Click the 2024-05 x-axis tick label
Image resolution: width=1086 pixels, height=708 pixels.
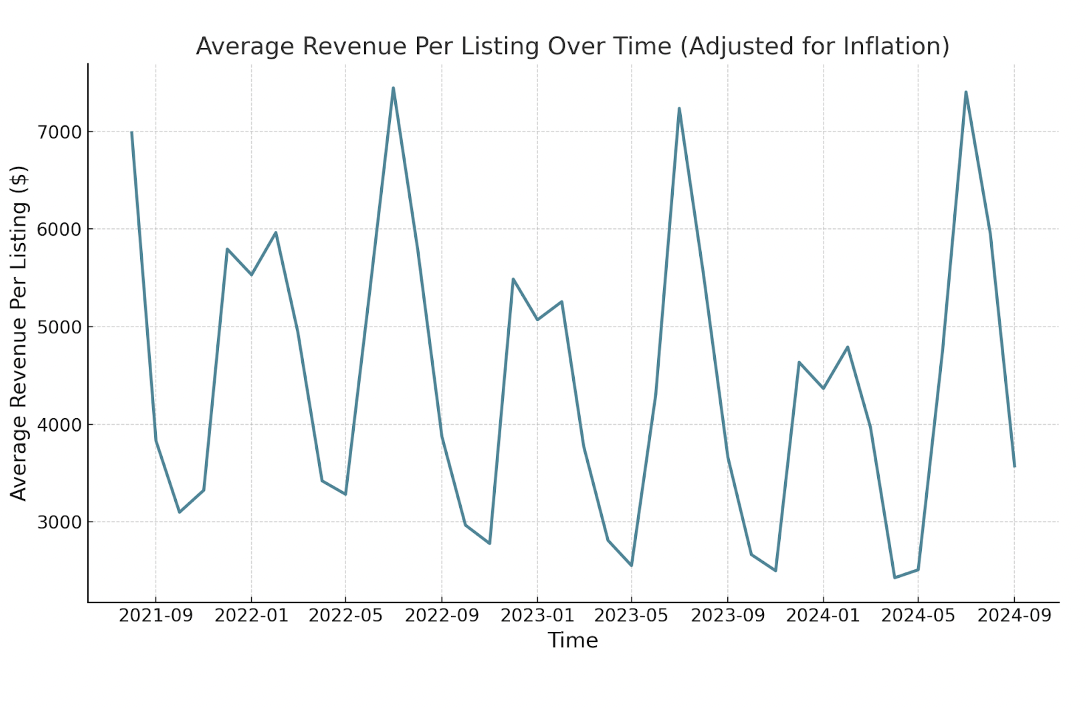[918, 616]
